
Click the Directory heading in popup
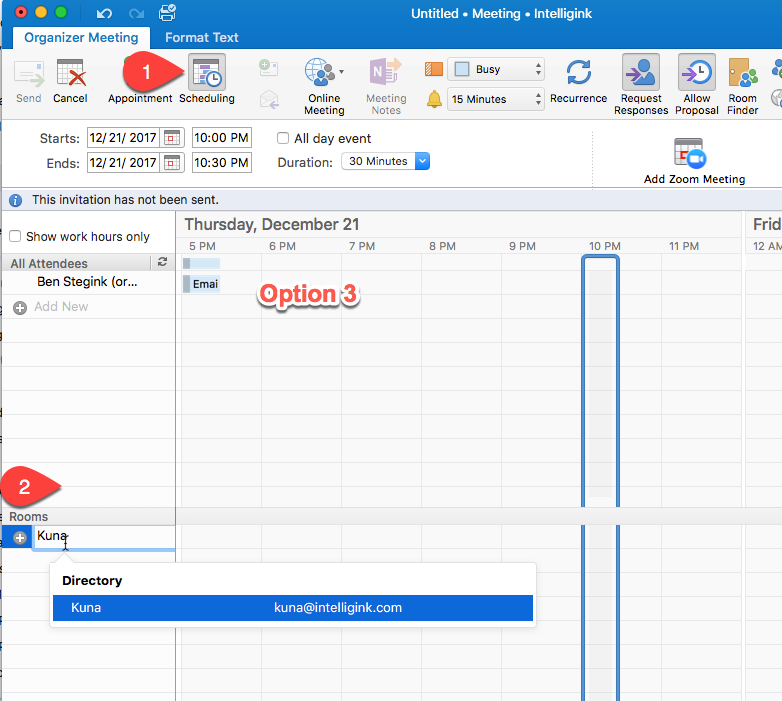pos(92,581)
